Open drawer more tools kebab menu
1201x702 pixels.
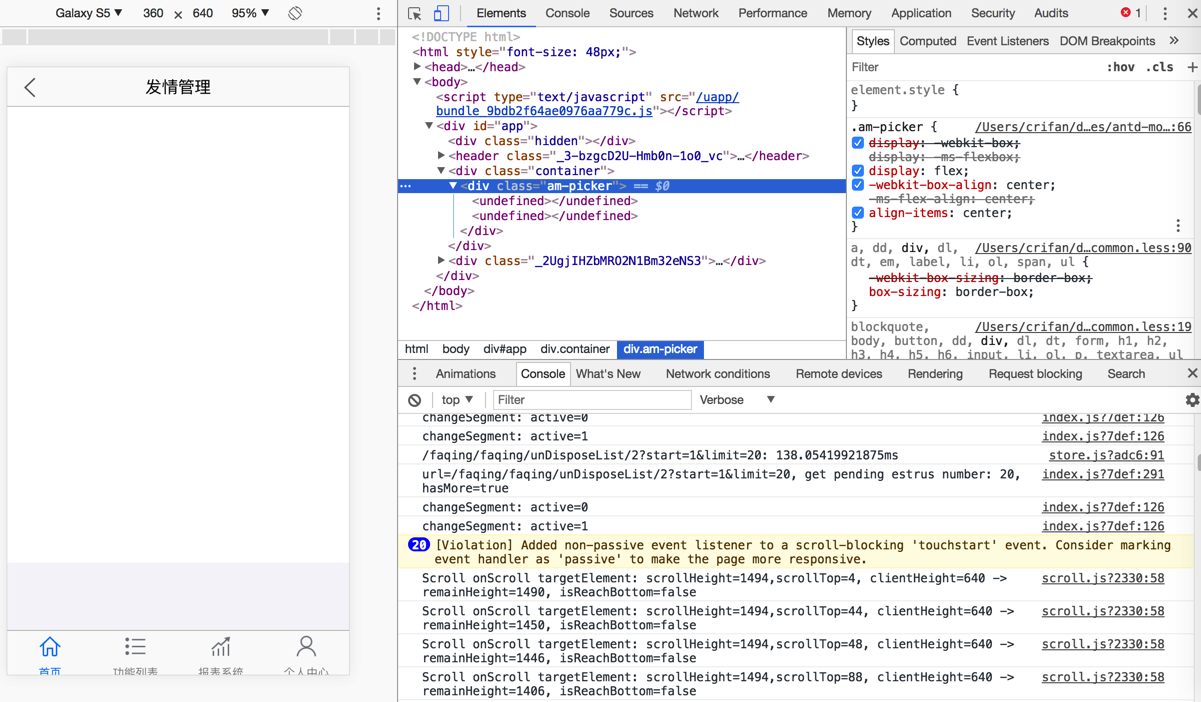(x=414, y=374)
